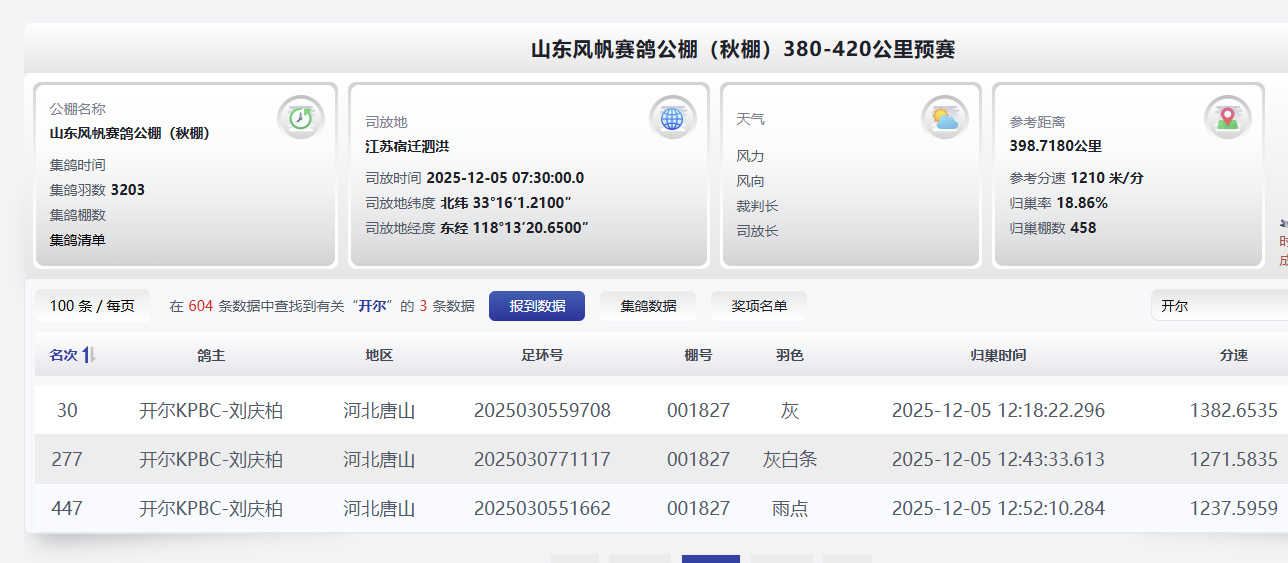Click the 足环号 column header
This screenshot has width=1288, height=563.
tap(542, 355)
